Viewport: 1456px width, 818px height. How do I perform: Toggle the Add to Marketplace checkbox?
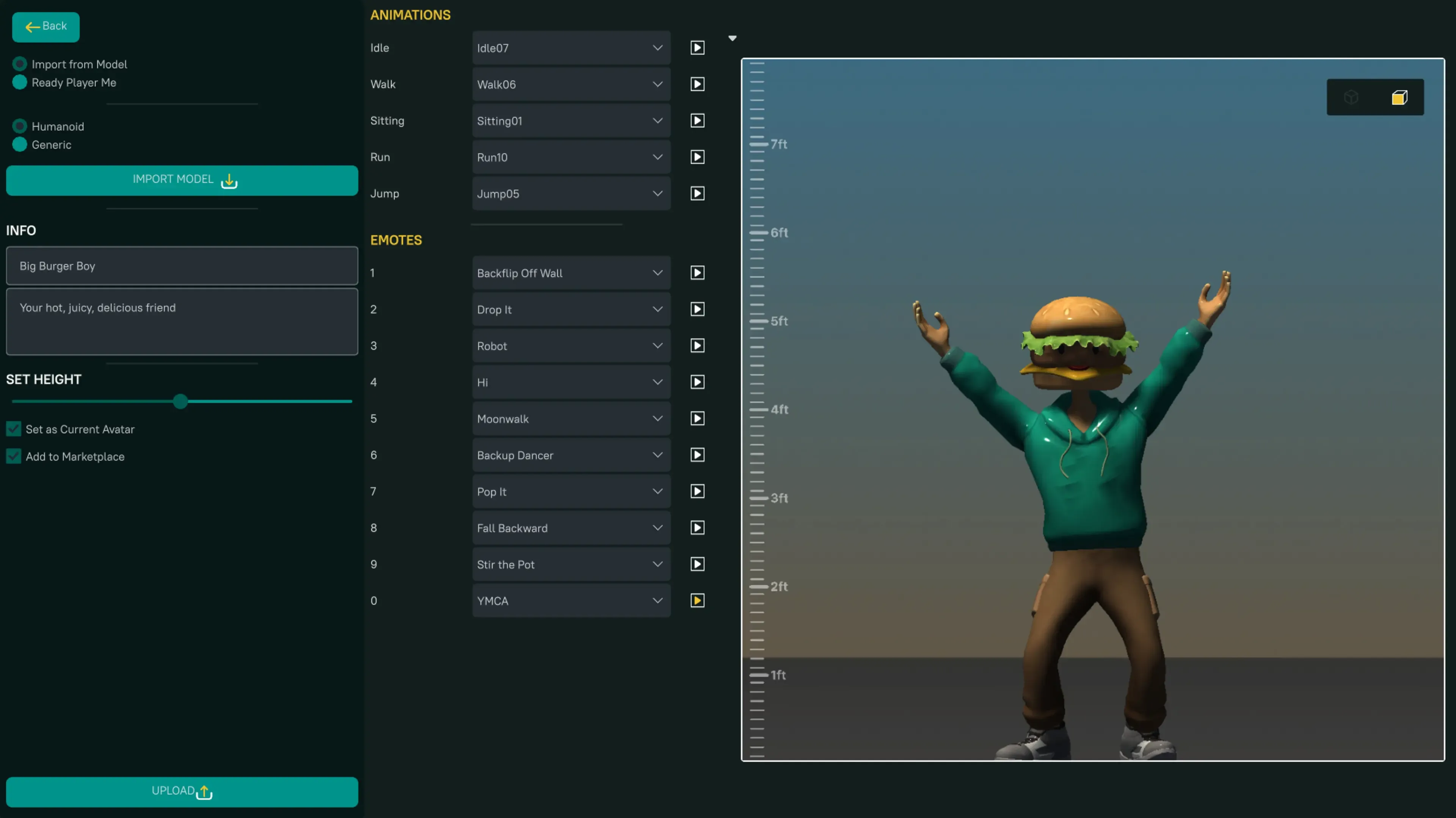14,456
